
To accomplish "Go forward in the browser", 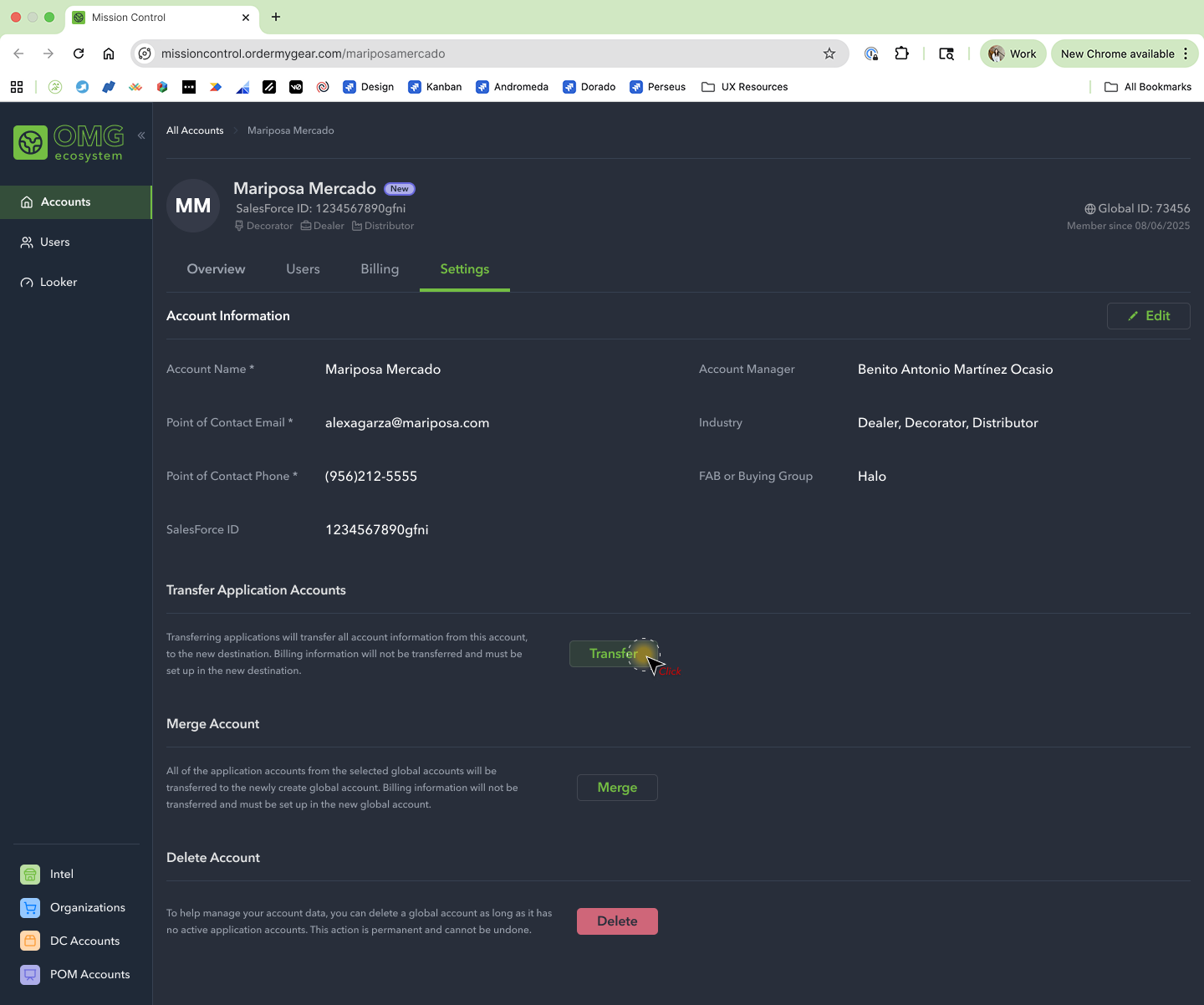I will [x=48, y=54].
